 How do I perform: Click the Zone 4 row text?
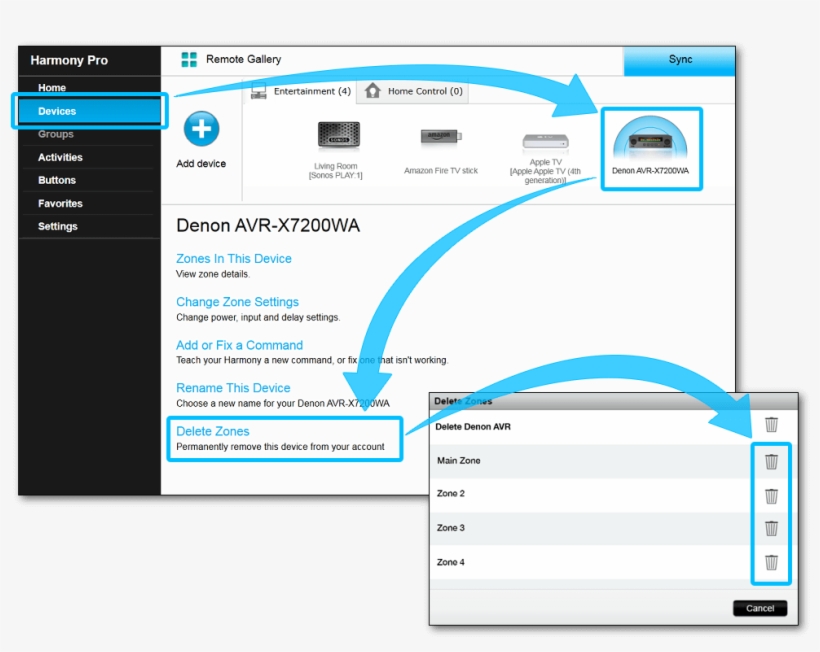(x=451, y=563)
